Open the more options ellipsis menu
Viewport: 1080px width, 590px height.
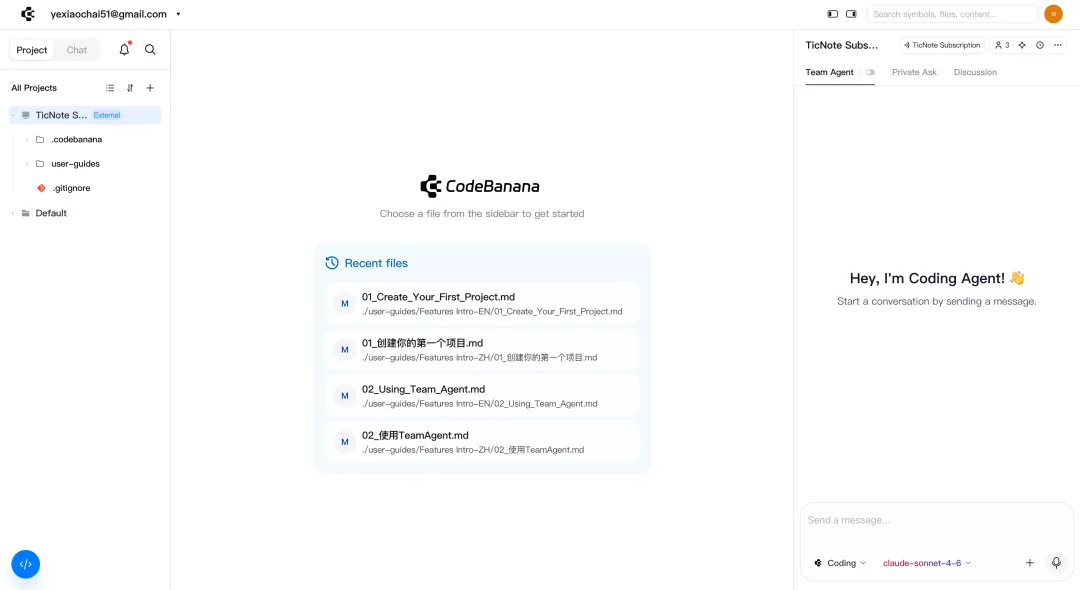click(1058, 45)
